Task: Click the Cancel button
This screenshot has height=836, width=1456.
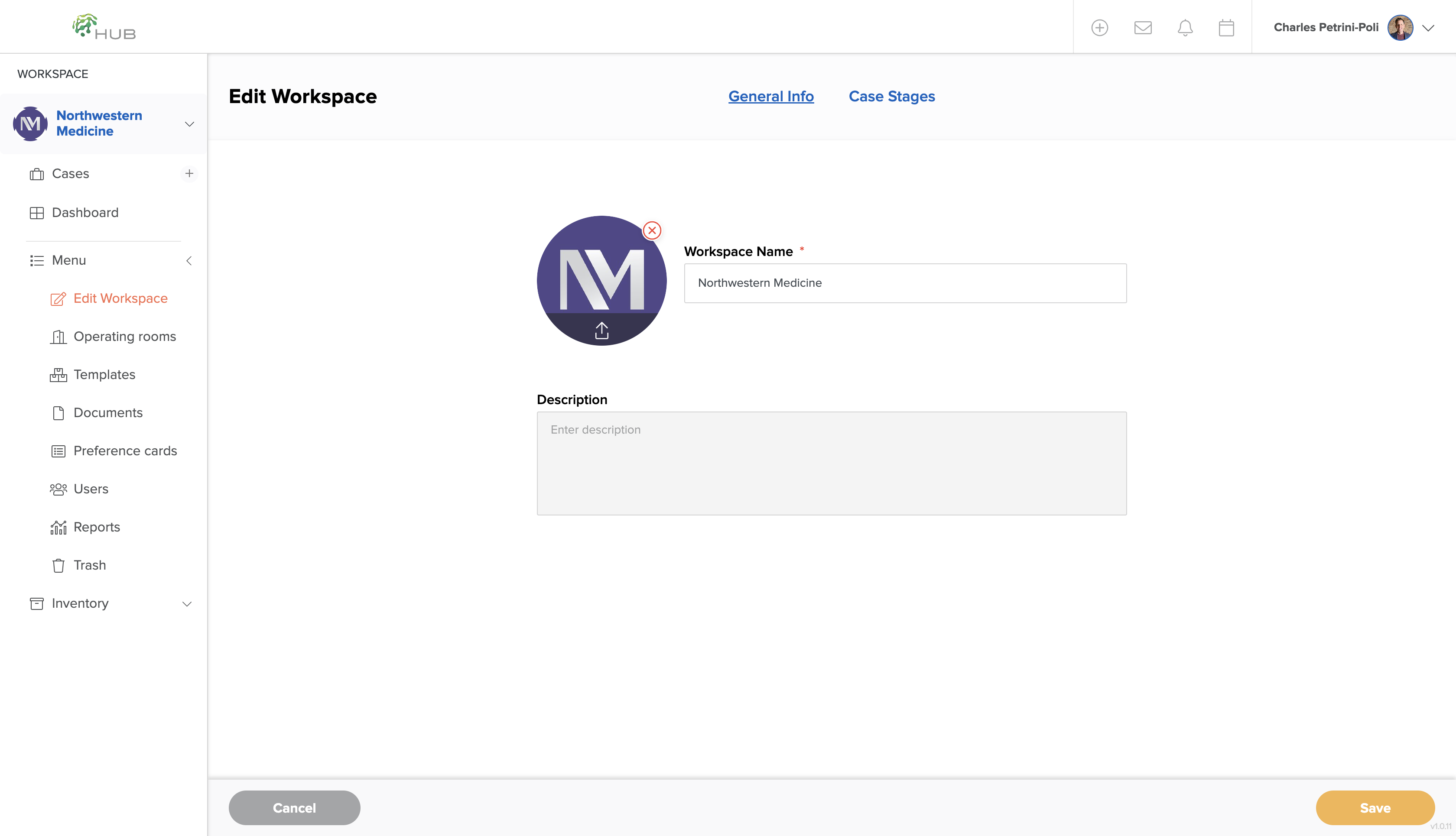Action: tap(294, 807)
